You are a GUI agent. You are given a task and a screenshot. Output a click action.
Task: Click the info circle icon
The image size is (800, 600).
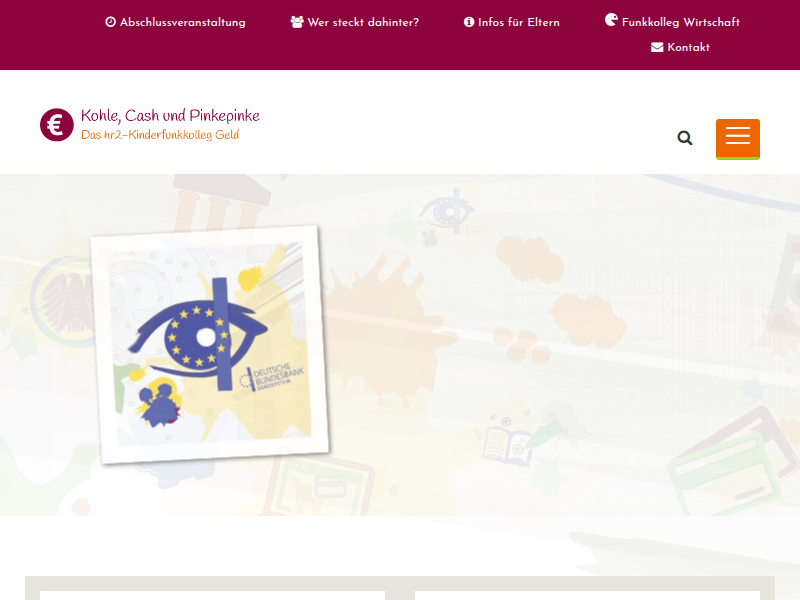point(469,22)
